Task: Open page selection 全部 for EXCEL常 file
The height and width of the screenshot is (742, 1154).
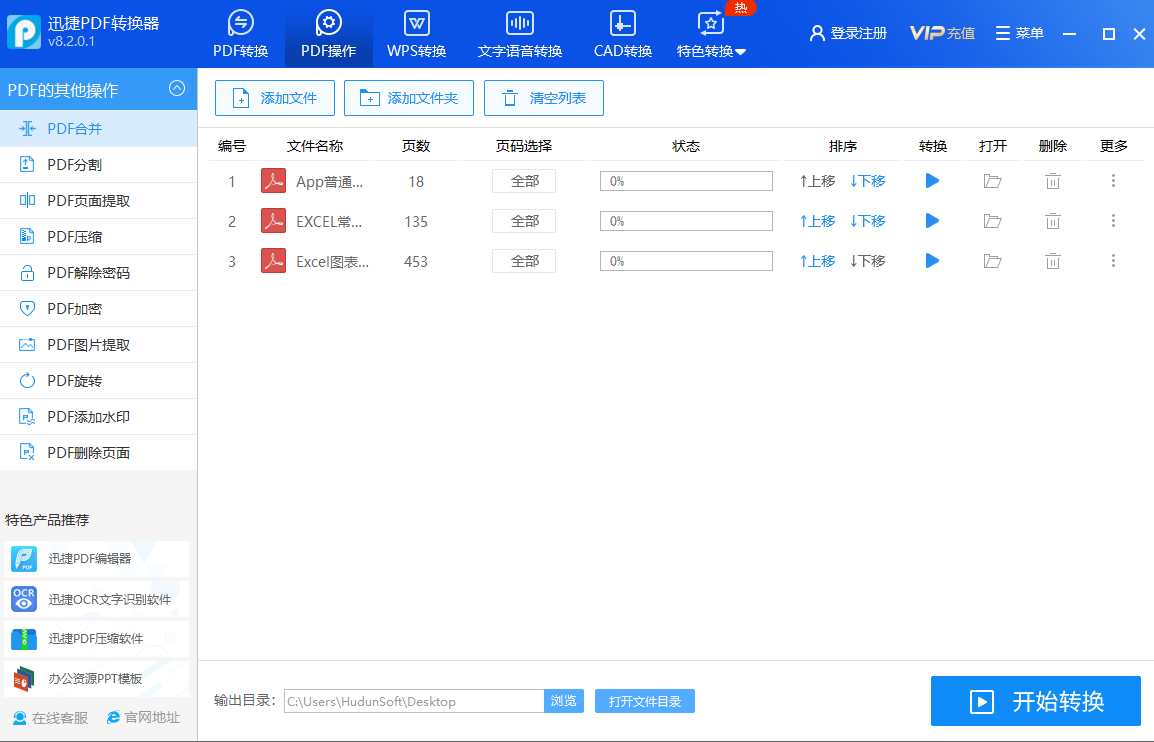Action: [x=524, y=221]
